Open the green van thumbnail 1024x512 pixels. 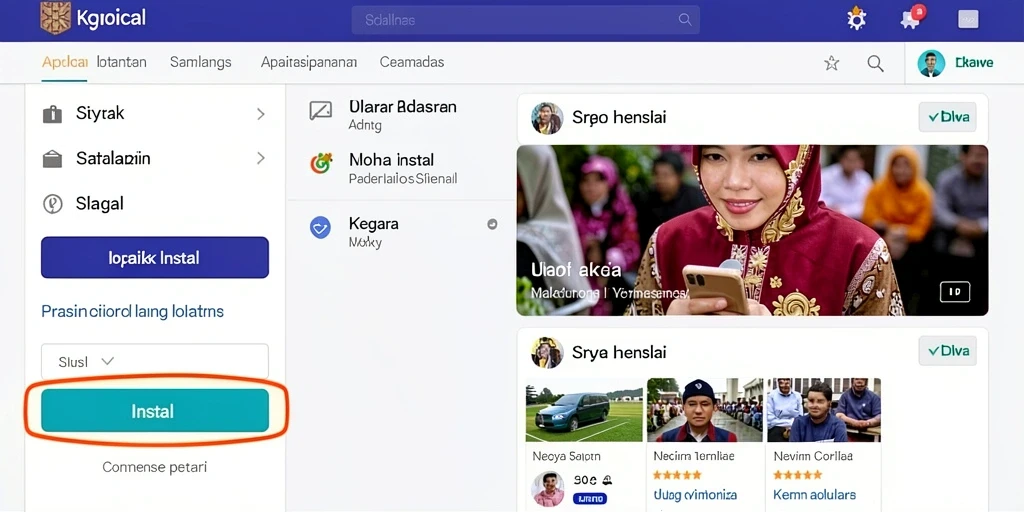click(x=584, y=410)
